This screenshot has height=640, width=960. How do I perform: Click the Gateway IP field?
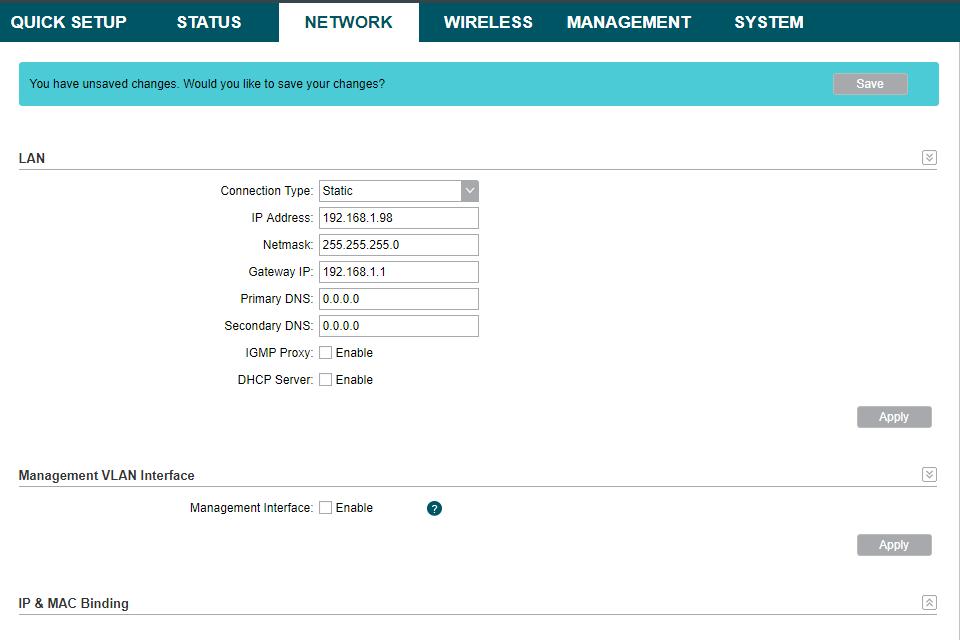(x=399, y=272)
